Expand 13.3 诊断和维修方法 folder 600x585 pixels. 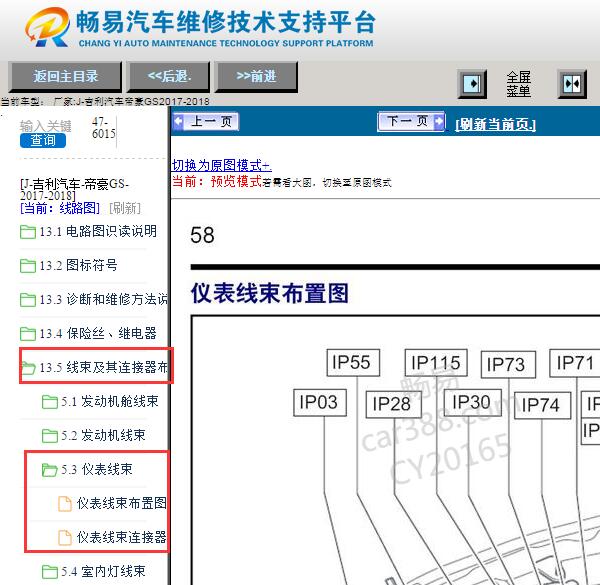coord(103,299)
